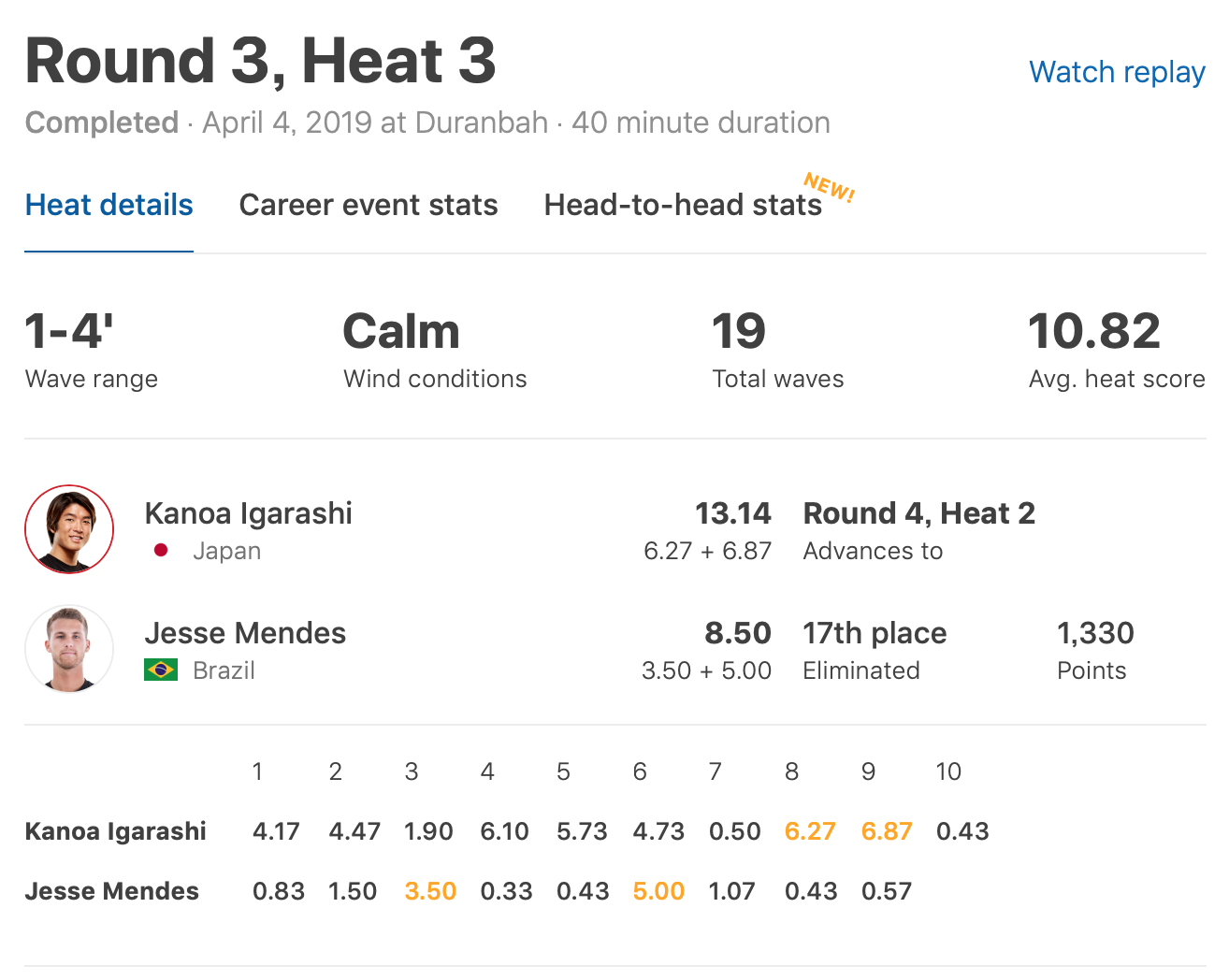The height and width of the screenshot is (980, 1229).
Task: Click Mendes' highlighted 5.00 wave score
Action: point(658,891)
